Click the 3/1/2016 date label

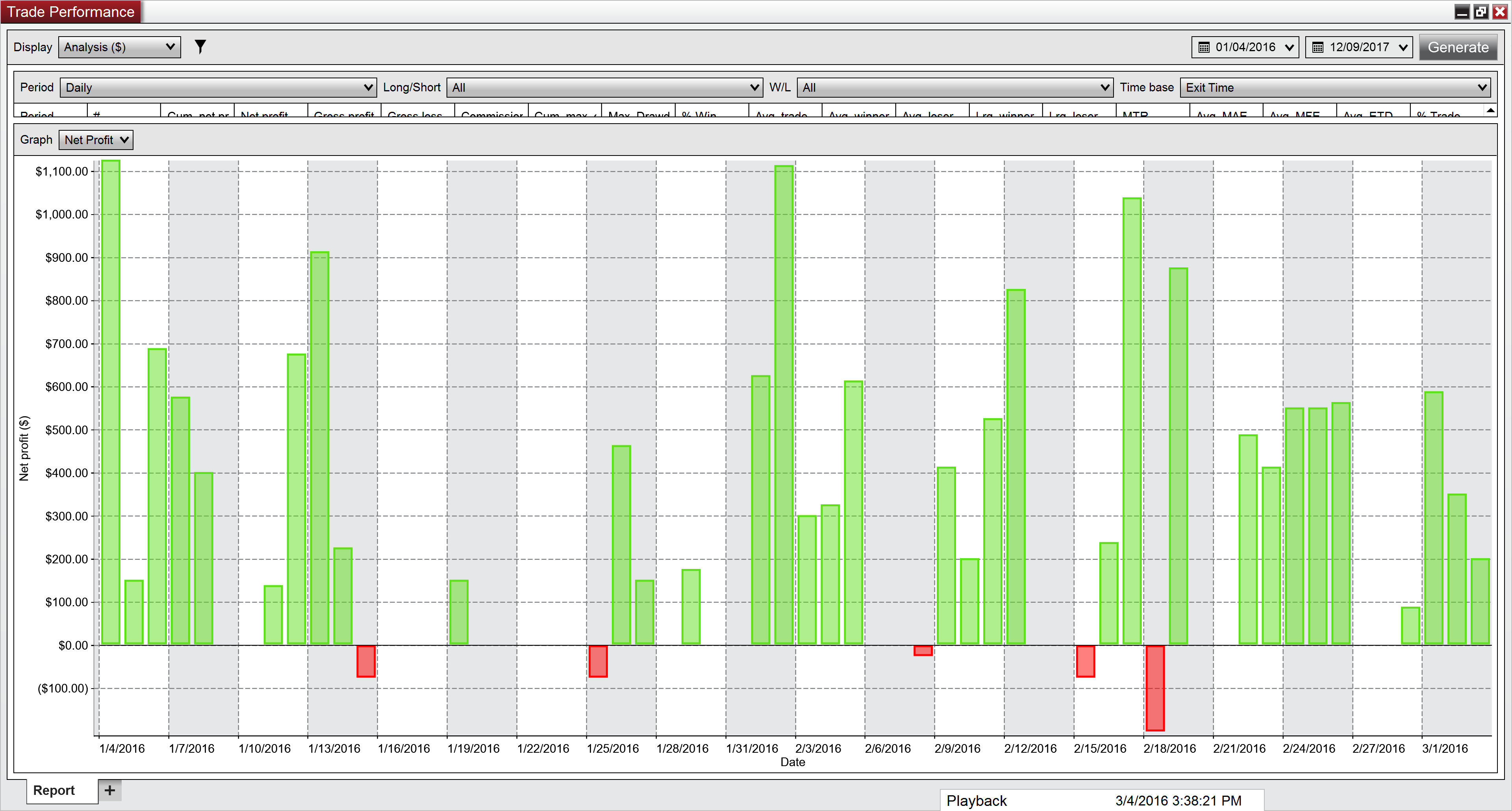pyautogui.click(x=1445, y=749)
